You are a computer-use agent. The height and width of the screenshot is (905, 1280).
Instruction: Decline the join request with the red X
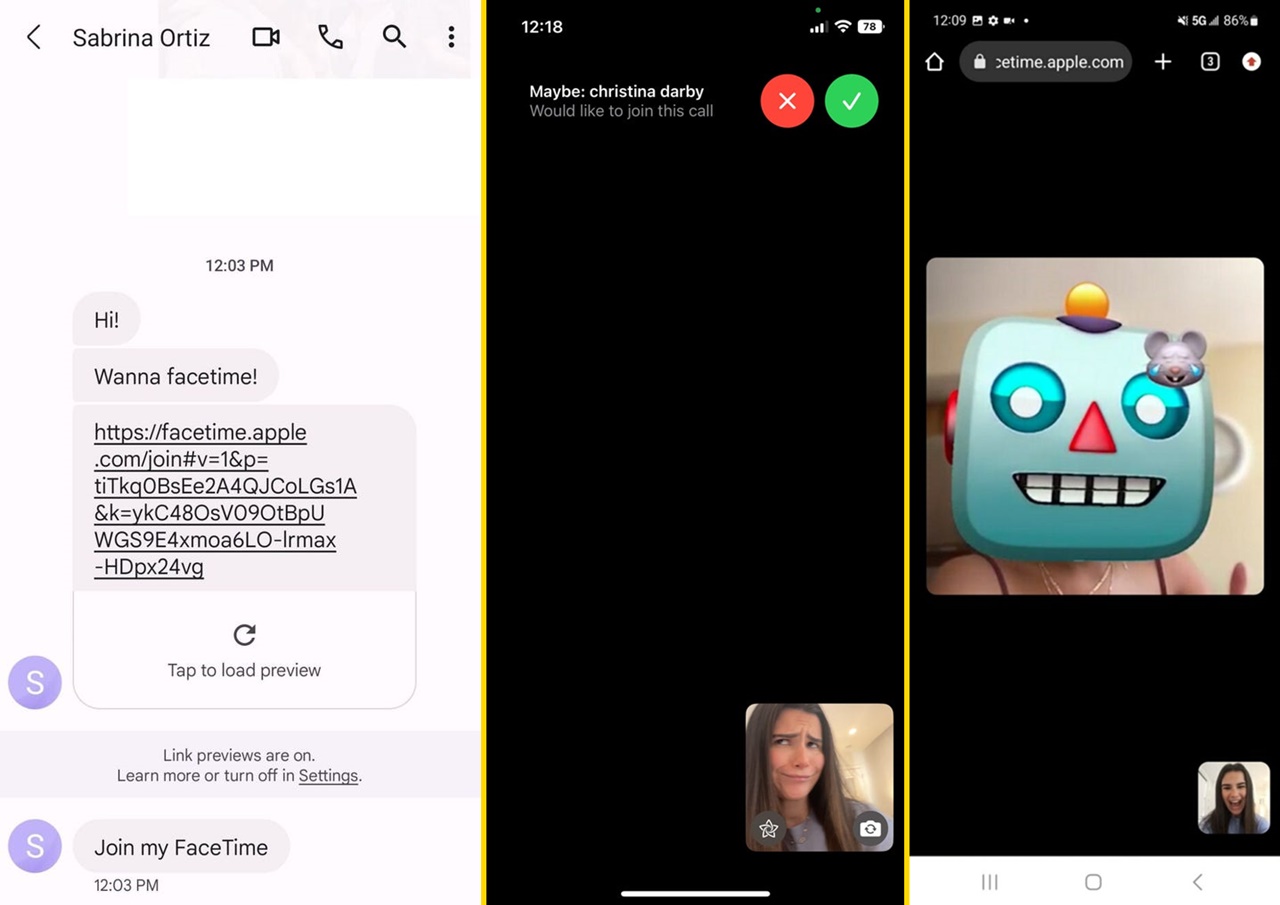787,100
